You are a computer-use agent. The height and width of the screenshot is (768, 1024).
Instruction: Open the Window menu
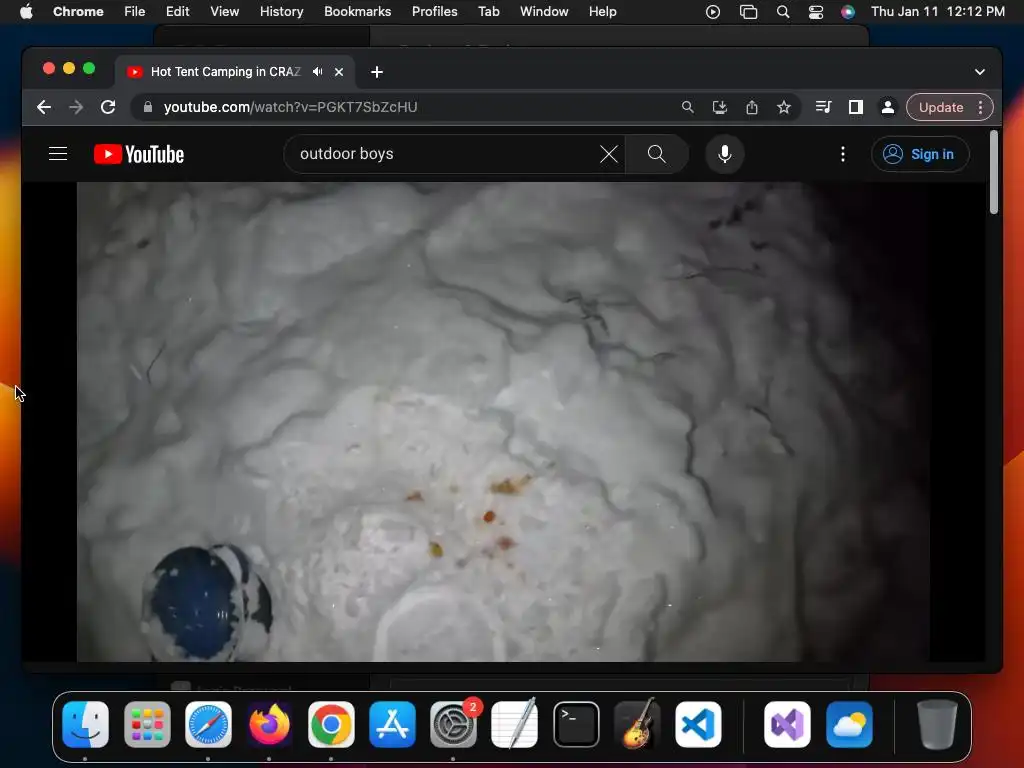pos(544,12)
